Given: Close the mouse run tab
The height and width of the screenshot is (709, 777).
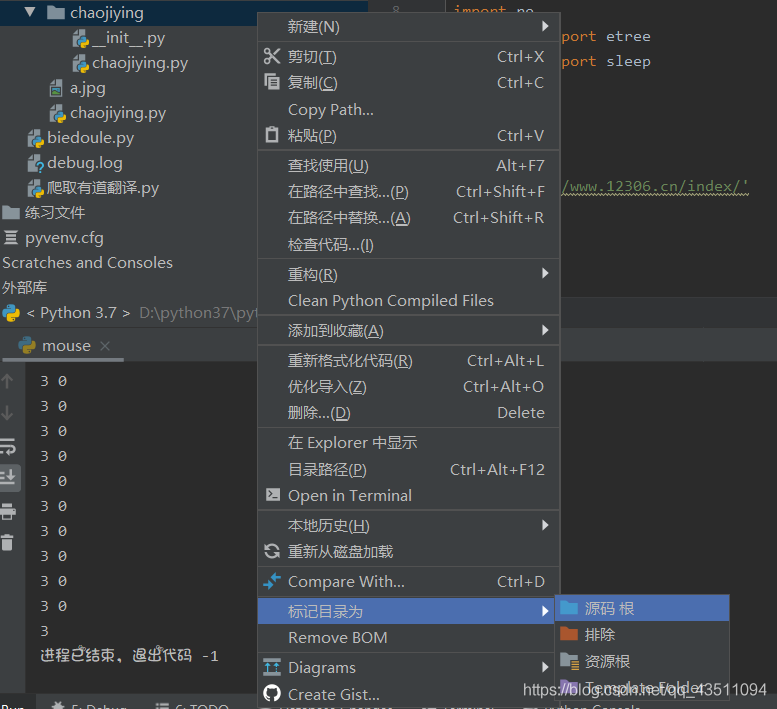Looking at the screenshot, I should (105, 346).
